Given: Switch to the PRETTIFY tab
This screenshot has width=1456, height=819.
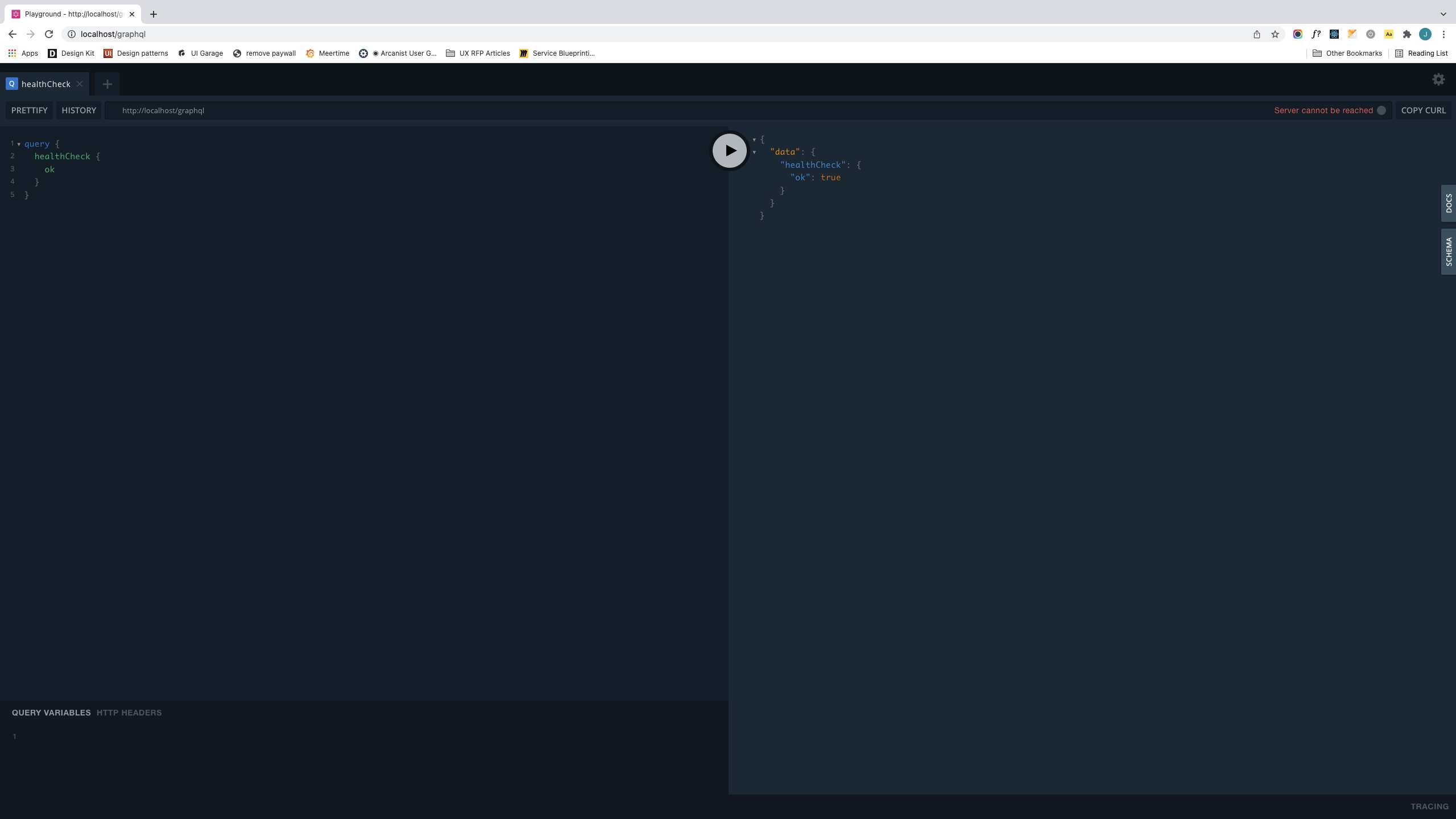Looking at the screenshot, I should point(29,110).
